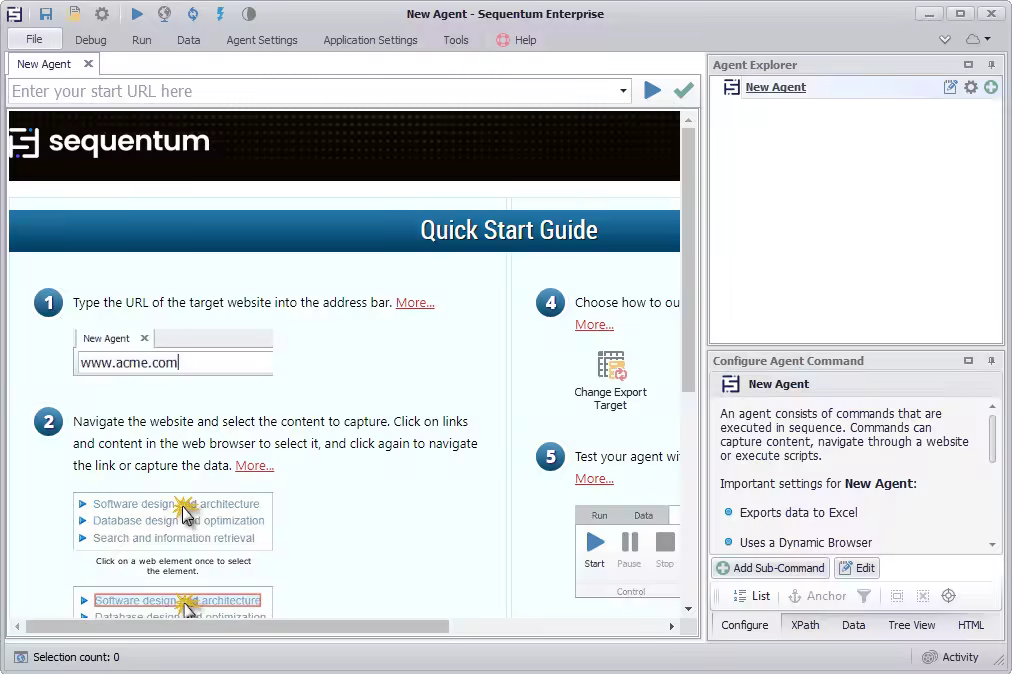This screenshot has height=674, width=1012.
Task: Click the guide's horizontal scrollbar thumb
Action: [237, 626]
